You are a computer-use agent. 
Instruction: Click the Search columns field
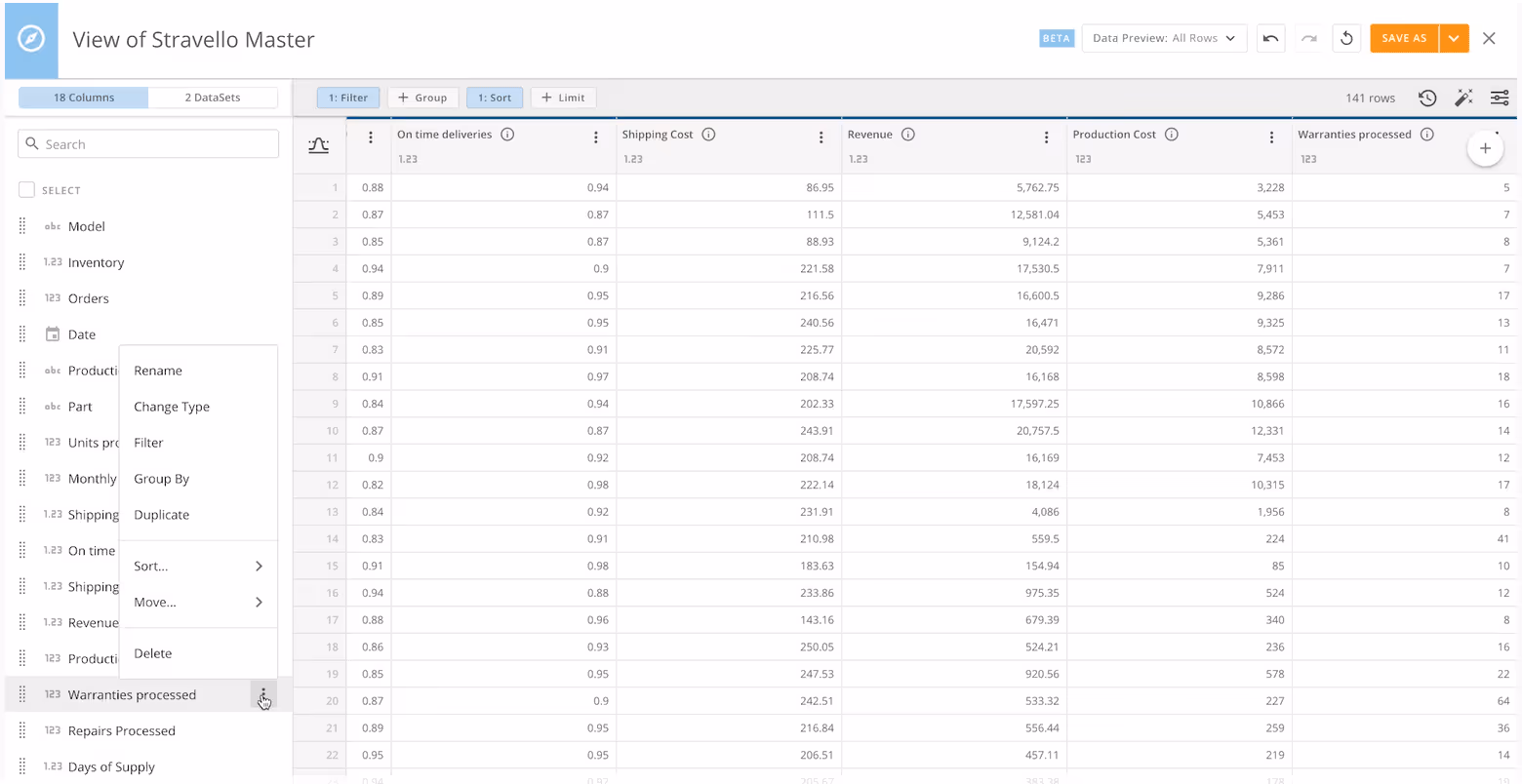pos(148,143)
